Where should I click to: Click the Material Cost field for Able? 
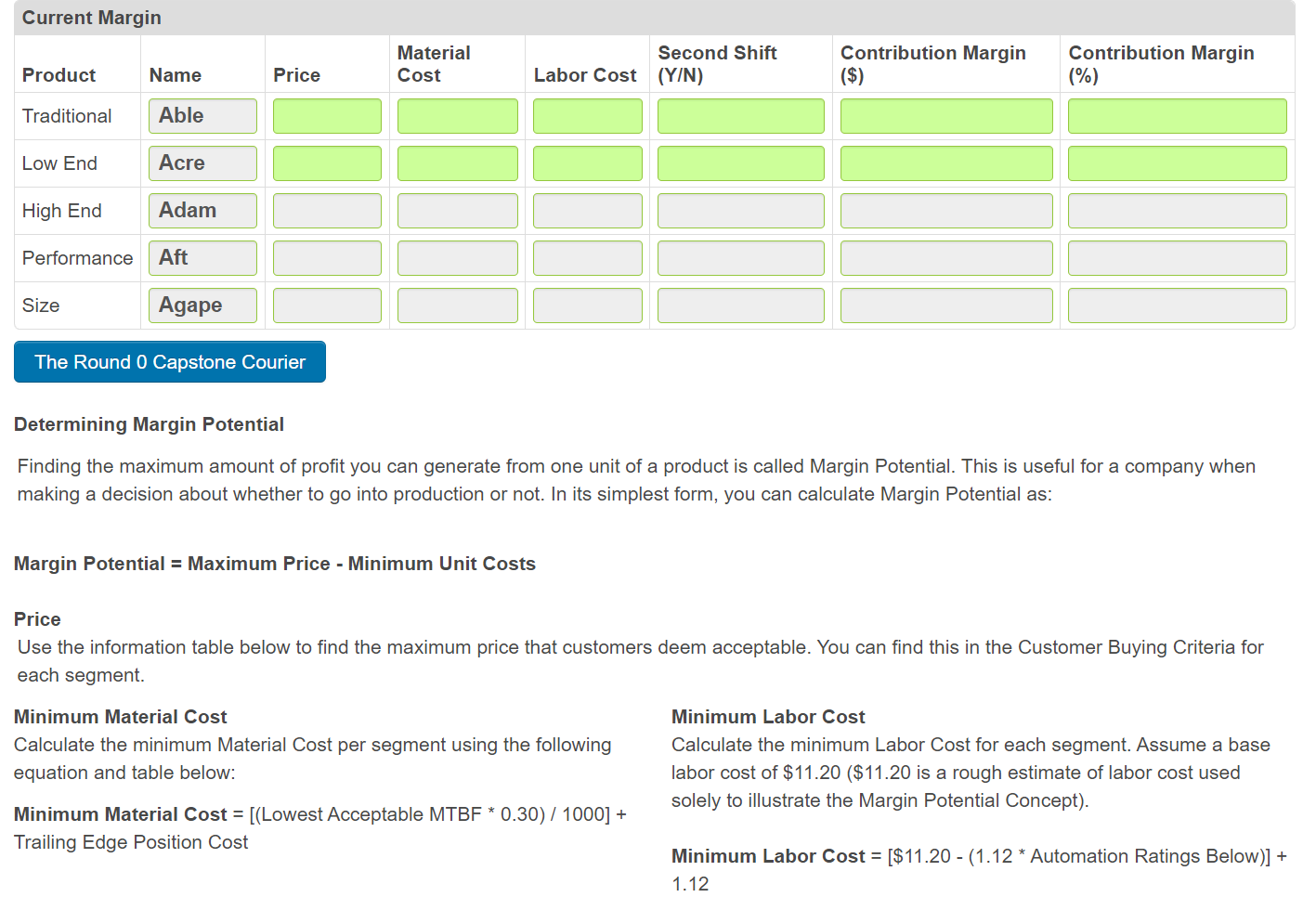click(x=457, y=115)
